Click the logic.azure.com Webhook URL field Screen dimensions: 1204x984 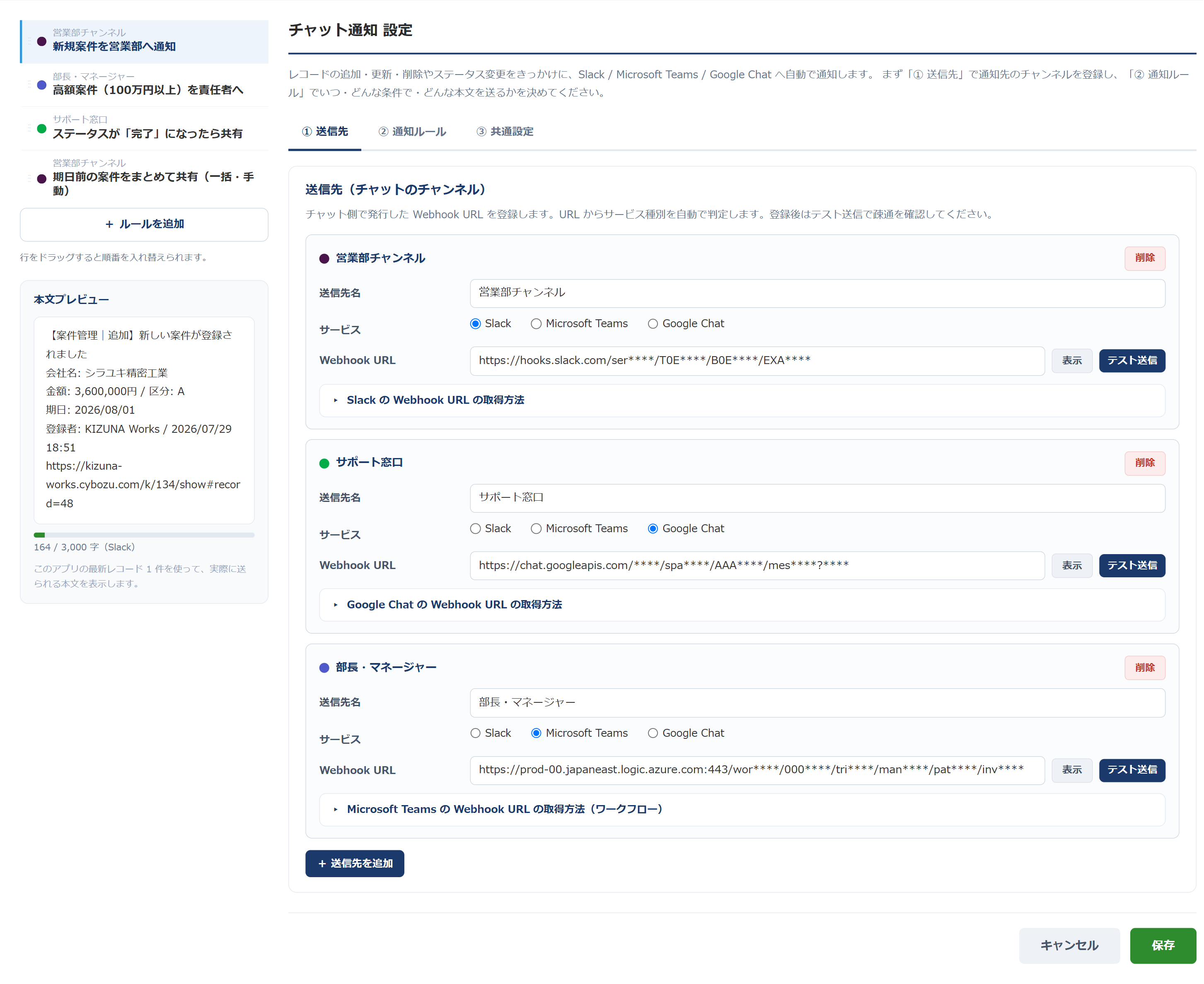tap(757, 770)
